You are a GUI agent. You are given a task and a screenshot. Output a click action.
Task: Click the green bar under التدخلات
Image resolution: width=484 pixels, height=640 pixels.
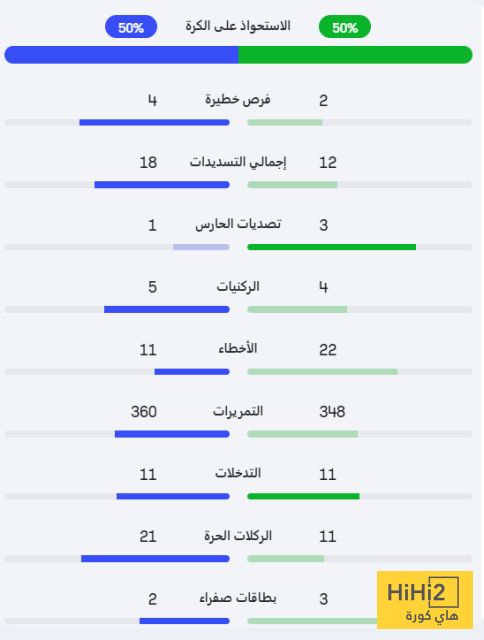pyautogui.click(x=304, y=496)
